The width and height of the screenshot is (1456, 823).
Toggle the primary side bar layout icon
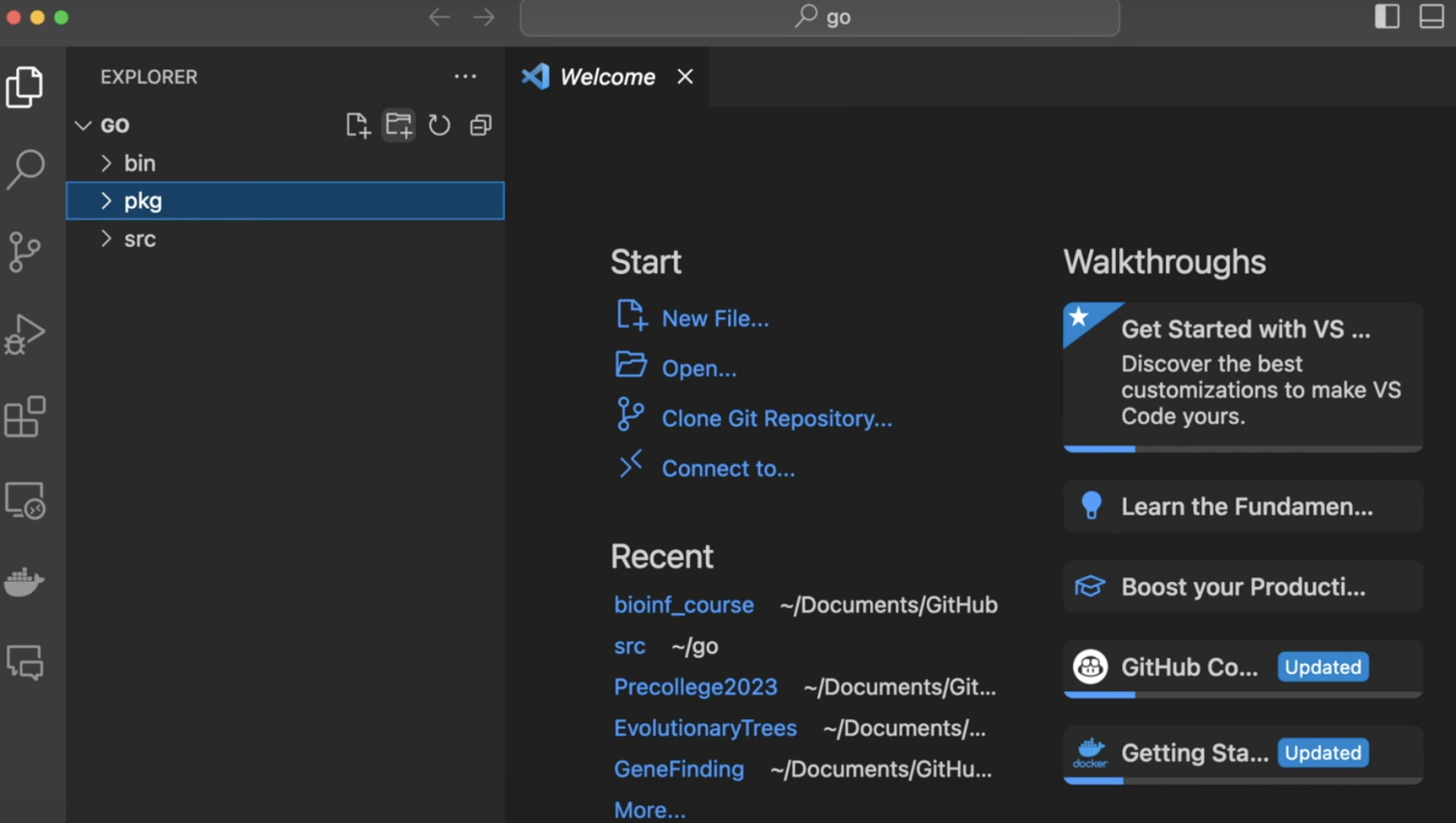pyautogui.click(x=1387, y=16)
